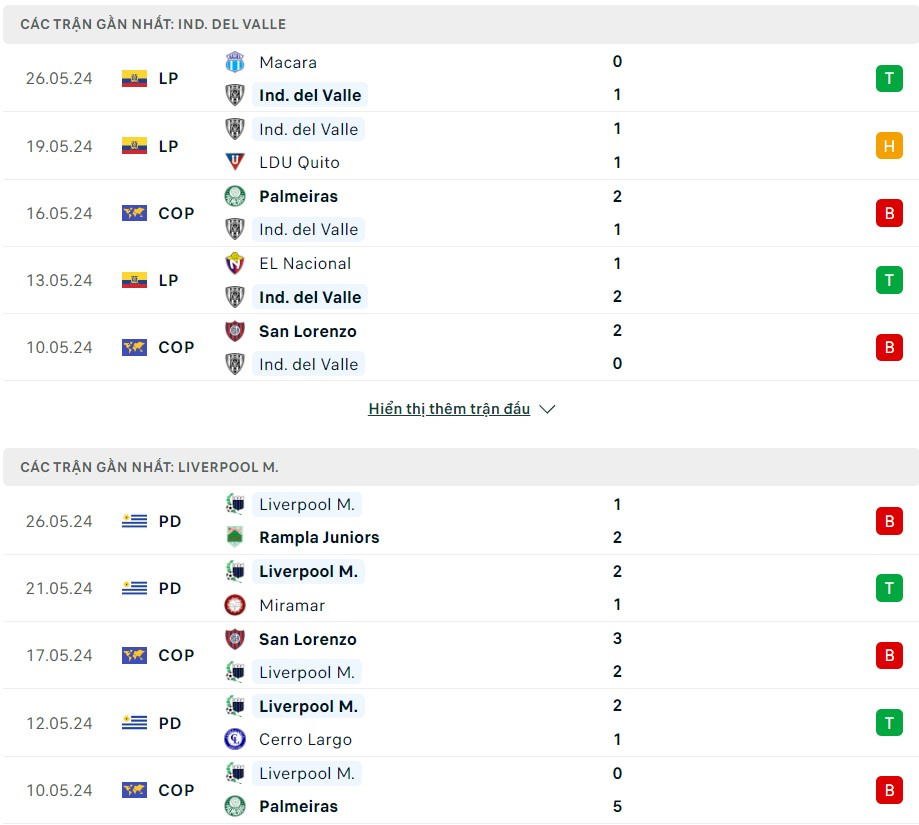Select the Palmeiras club logo
The image size is (919, 825).
(236, 196)
